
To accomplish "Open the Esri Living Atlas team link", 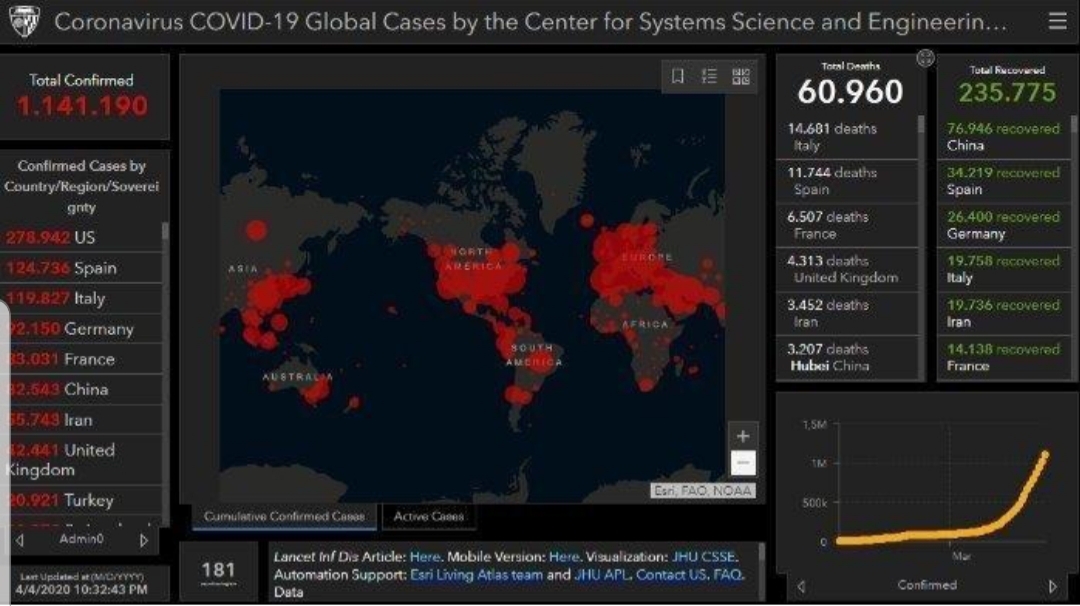I will pyautogui.click(x=476, y=575).
